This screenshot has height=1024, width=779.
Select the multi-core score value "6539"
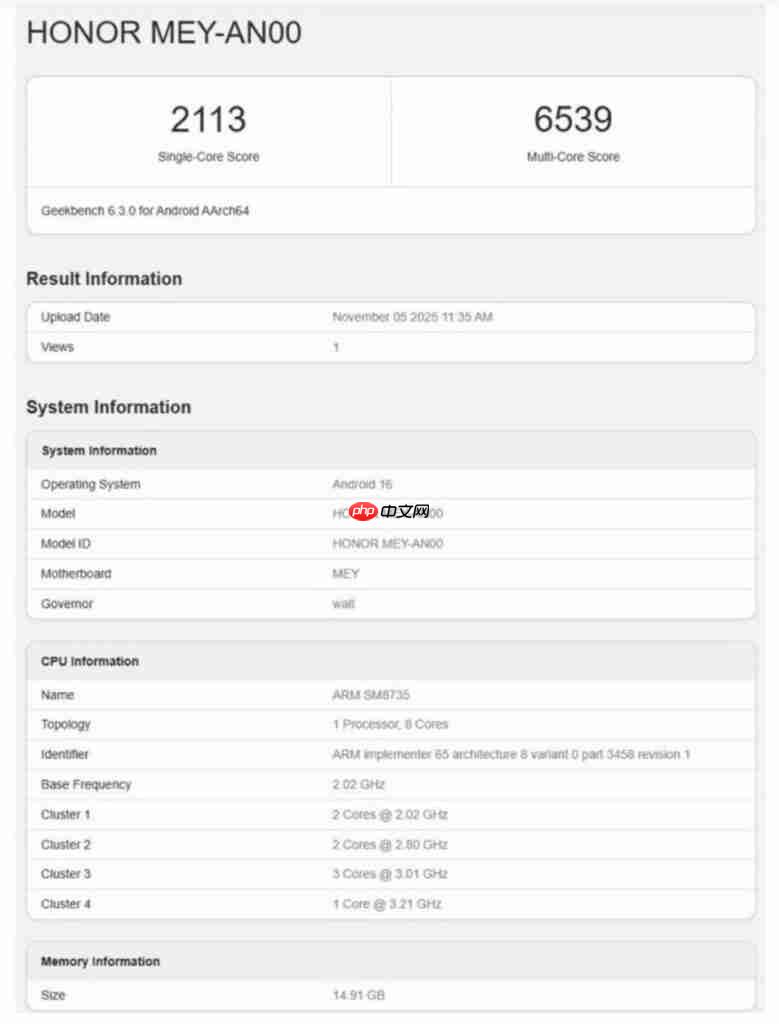tap(573, 120)
